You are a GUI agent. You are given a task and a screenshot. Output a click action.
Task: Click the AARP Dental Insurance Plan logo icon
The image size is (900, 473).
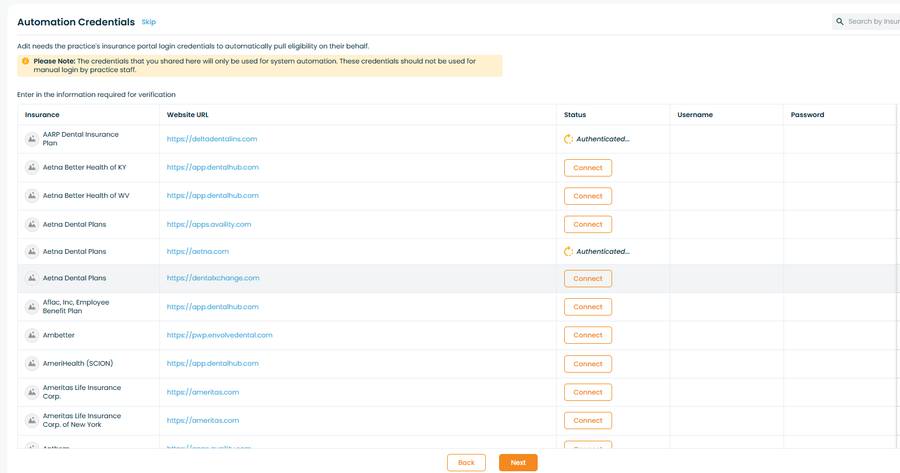[32, 139]
